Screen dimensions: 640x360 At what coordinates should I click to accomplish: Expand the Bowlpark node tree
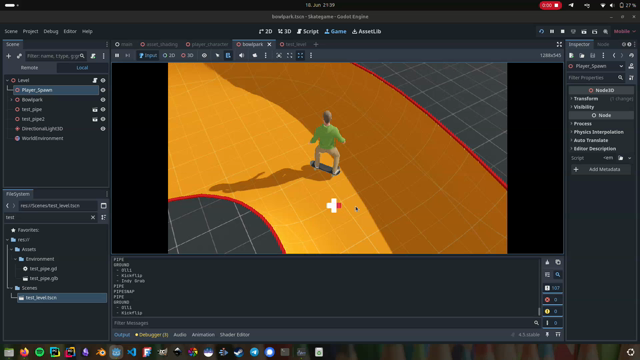[11, 100]
